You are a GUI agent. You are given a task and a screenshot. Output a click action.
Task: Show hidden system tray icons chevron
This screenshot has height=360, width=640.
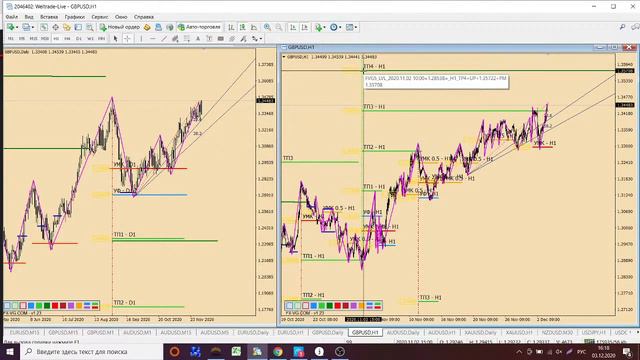click(519, 351)
